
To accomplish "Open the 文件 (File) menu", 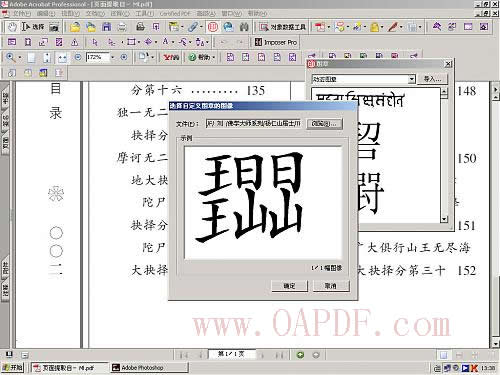I will coord(22,14).
